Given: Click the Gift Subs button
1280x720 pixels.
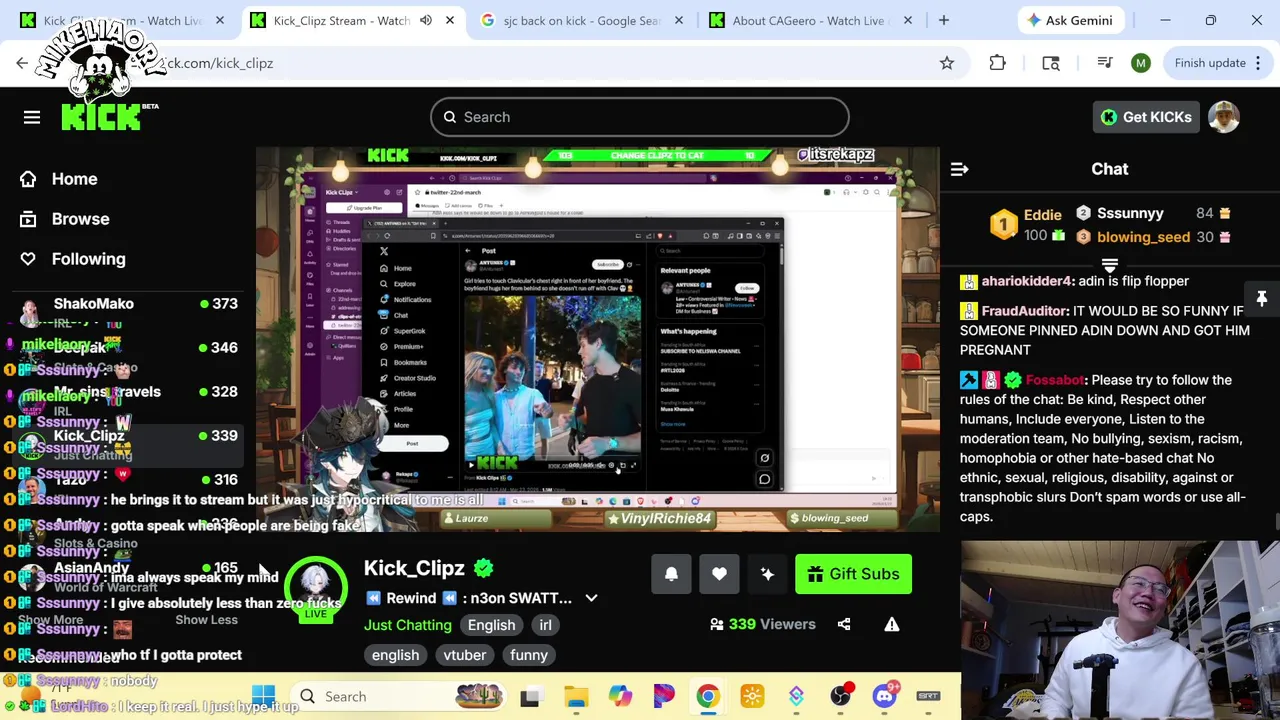Looking at the screenshot, I should pyautogui.click(x=853, y=574).
